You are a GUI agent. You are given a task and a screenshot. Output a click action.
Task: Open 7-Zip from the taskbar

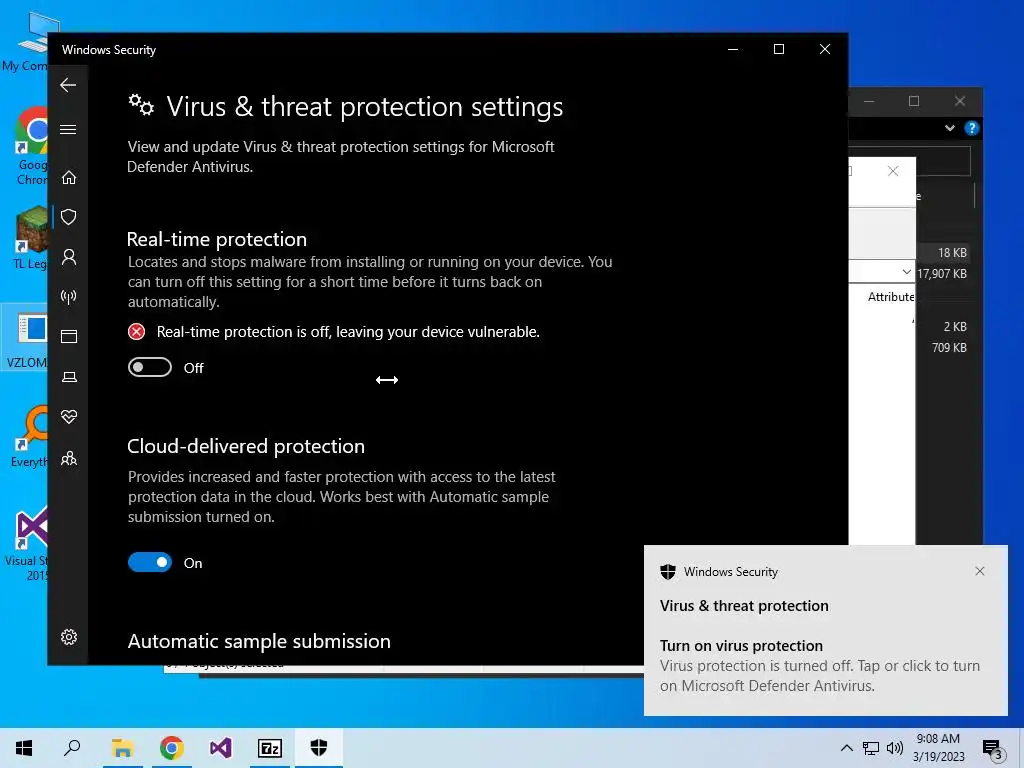point(270,748)
